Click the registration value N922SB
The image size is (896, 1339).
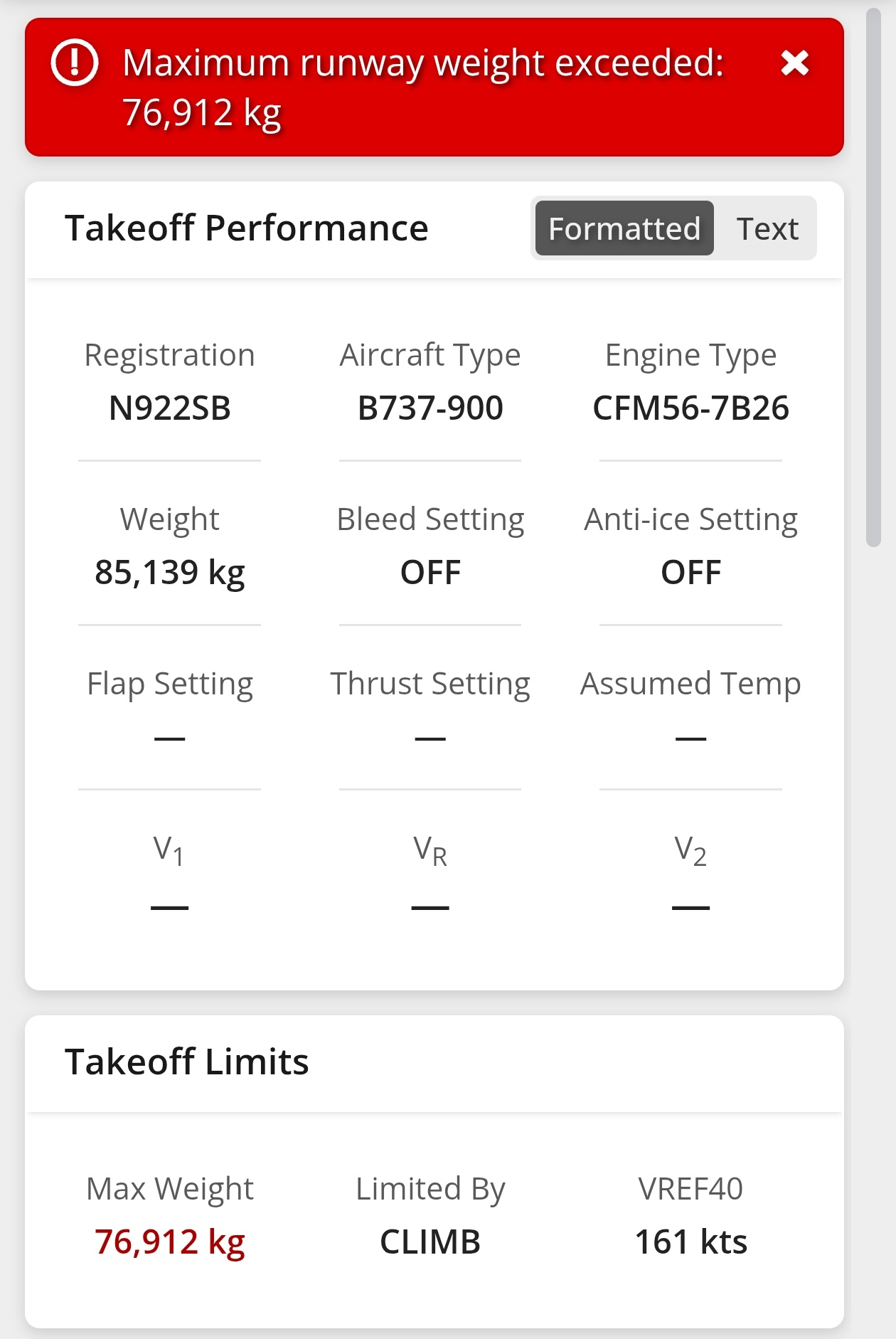(170, 408)
